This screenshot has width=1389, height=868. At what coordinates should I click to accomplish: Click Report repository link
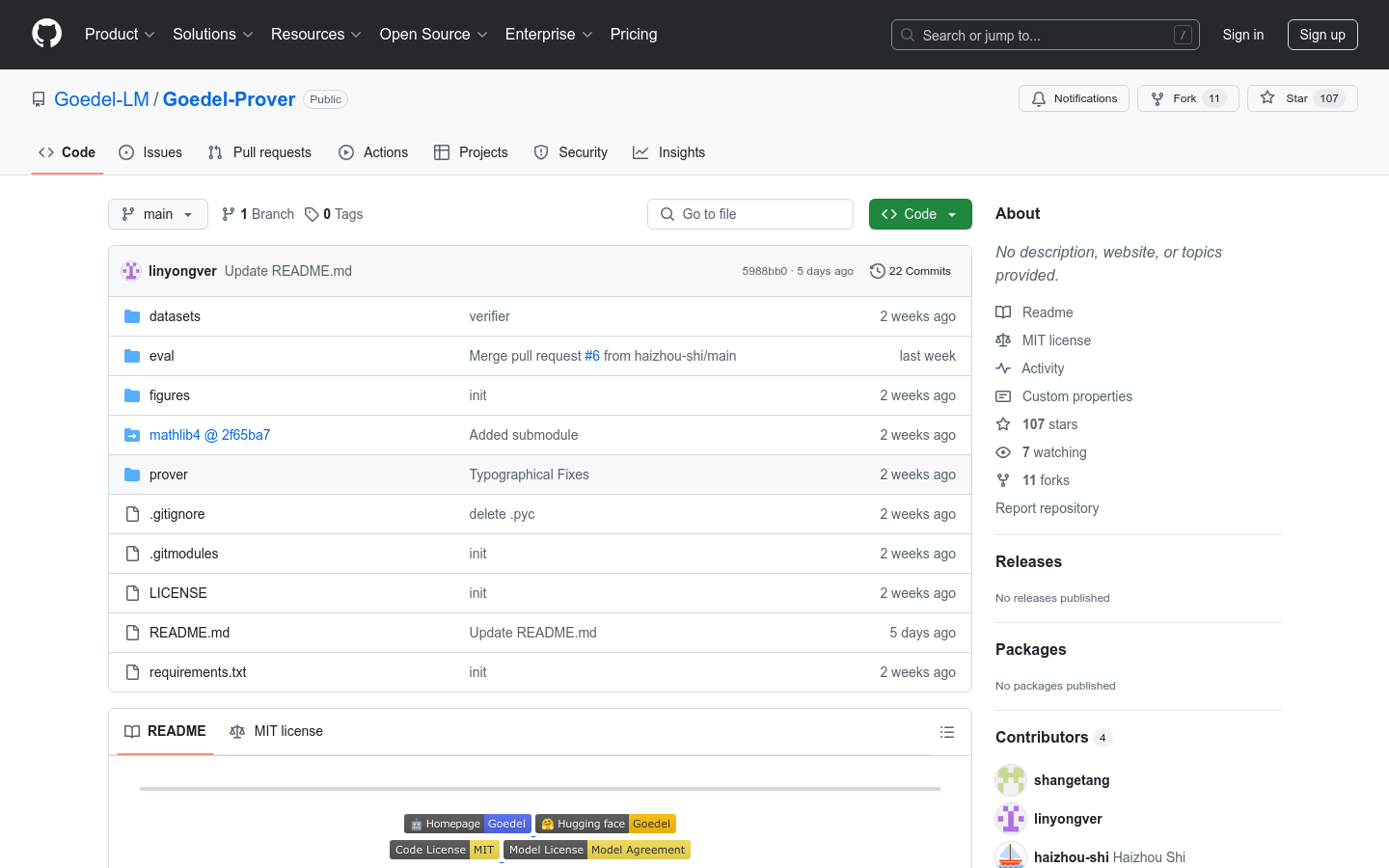(1047, 508)
